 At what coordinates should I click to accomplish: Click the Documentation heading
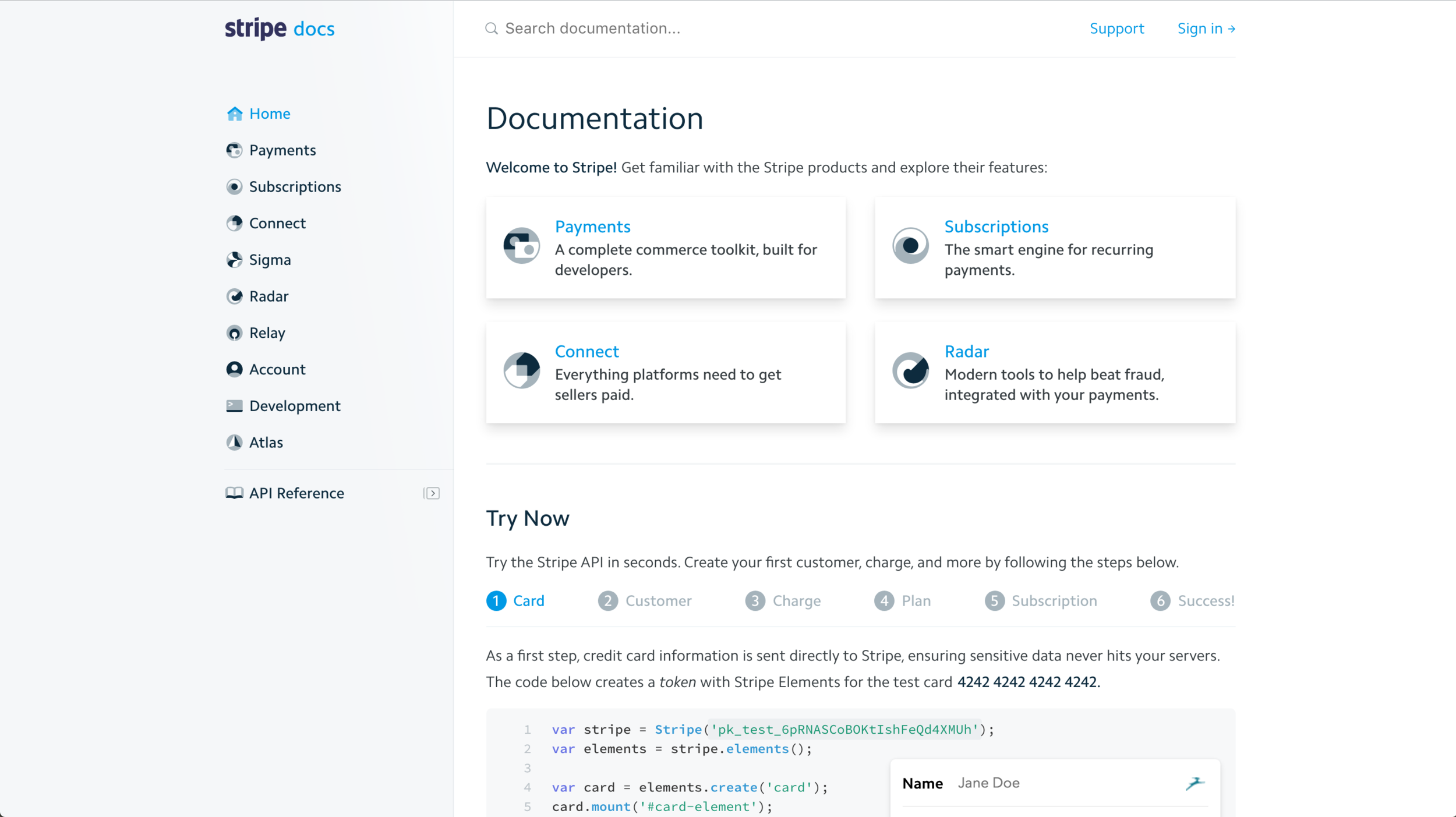(x=595, y=118)
